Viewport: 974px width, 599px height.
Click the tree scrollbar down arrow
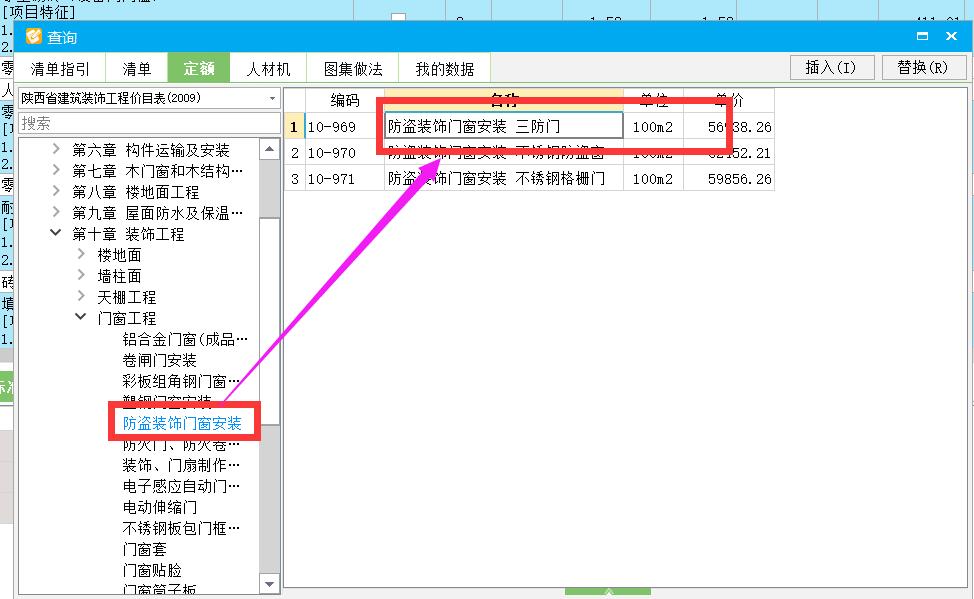tap(269, 583)
